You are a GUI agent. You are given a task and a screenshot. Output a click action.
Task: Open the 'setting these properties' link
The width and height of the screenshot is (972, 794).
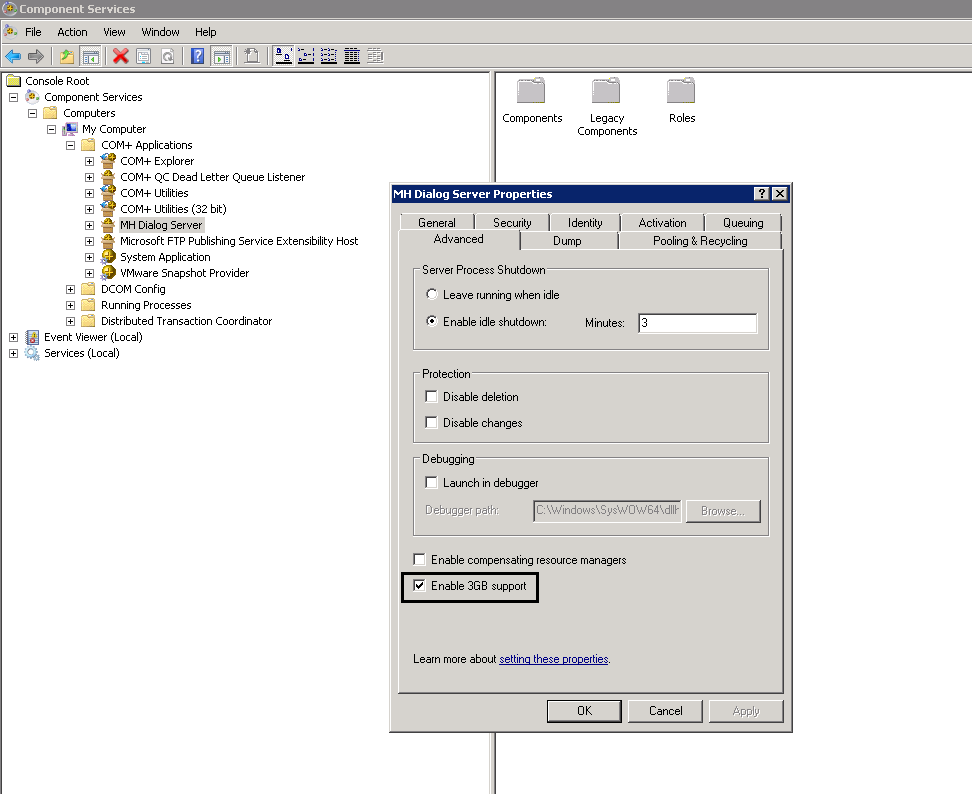click(554, 659)
